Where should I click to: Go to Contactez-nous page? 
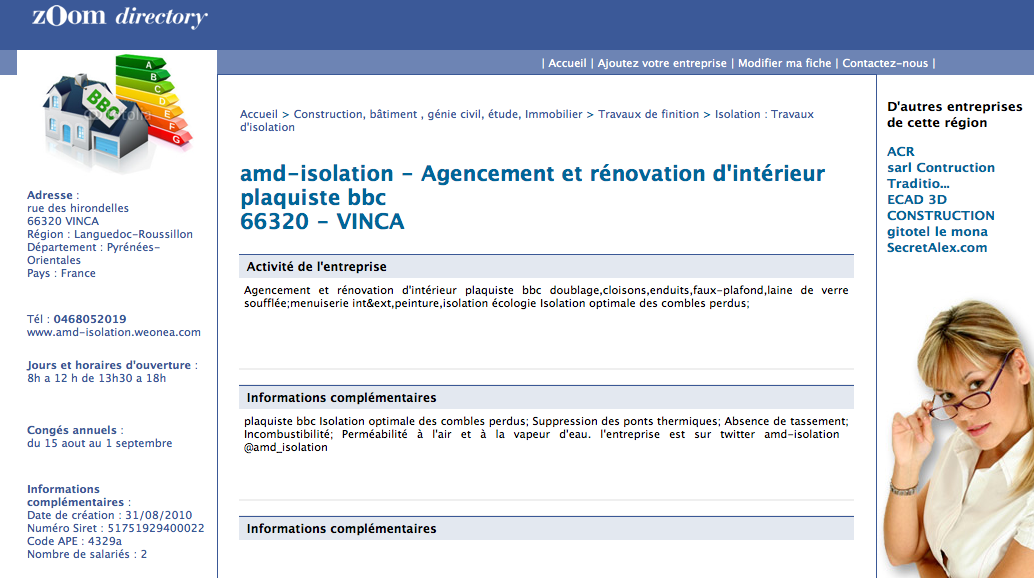tap(884, 63)
